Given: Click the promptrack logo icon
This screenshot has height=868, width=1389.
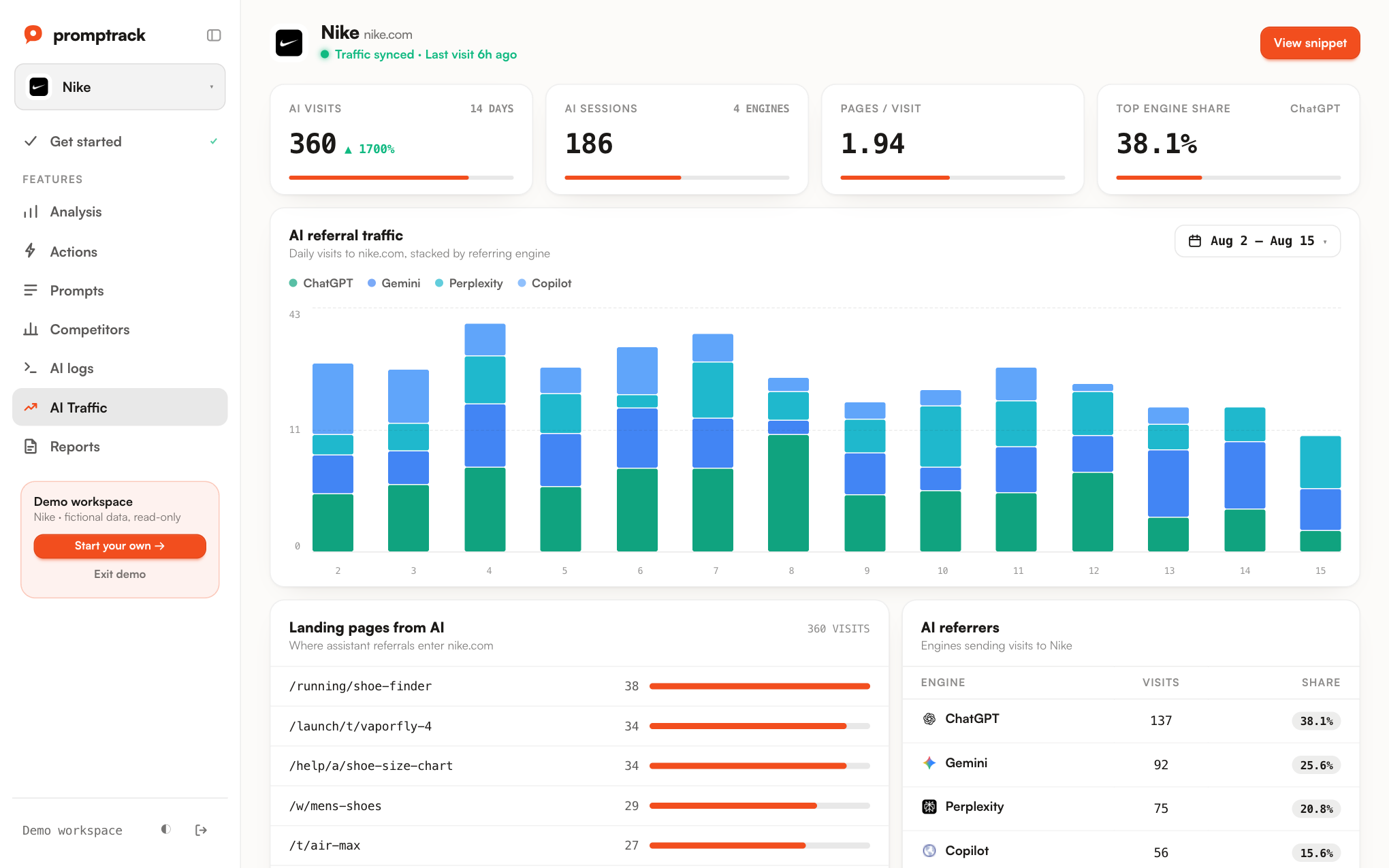Looking at the screenshot, I should click(x=33, y=34).
